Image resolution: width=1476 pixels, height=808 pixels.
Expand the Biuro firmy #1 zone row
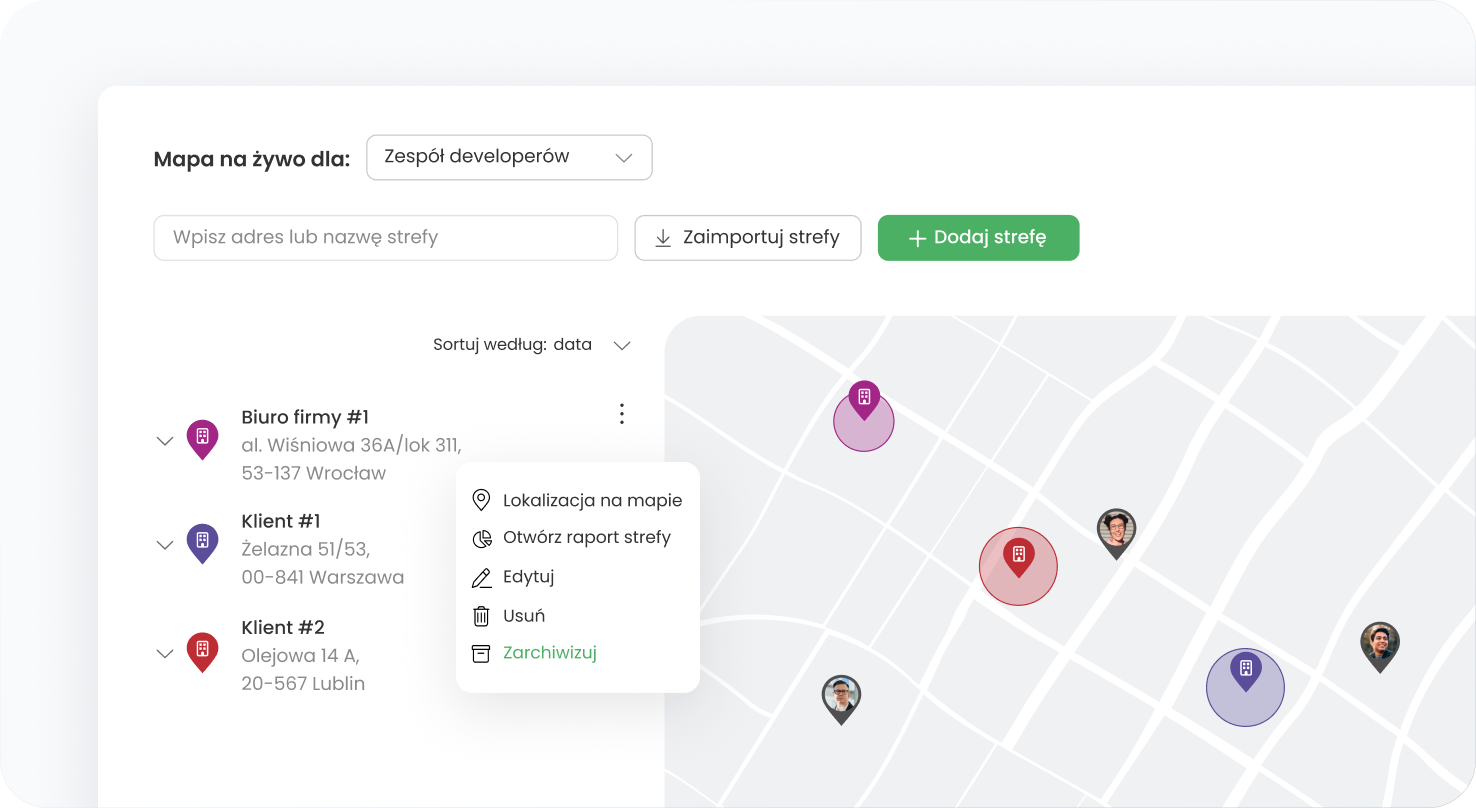point(165,441)
